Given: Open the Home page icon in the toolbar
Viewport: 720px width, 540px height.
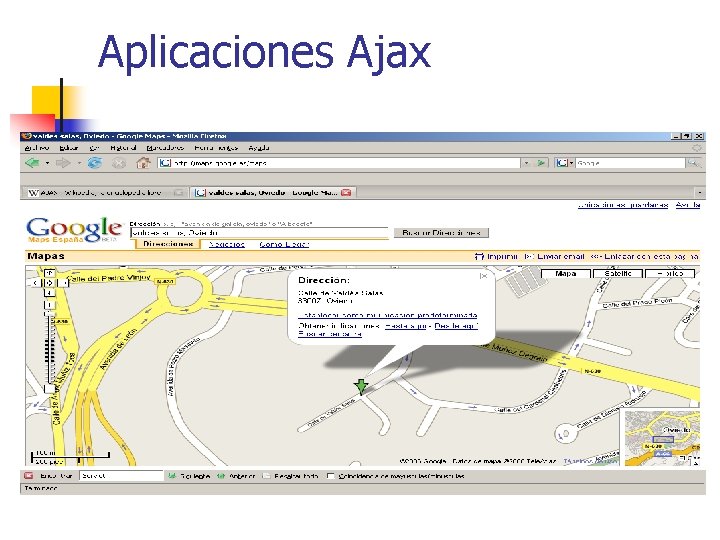Looking at the screenshot, I should coord(143,163).
